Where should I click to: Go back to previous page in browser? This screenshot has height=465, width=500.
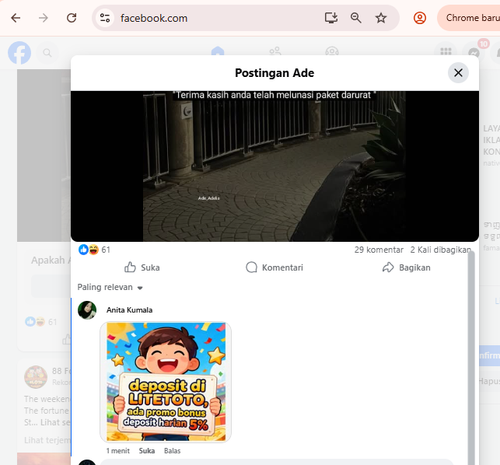coord(16,18)
